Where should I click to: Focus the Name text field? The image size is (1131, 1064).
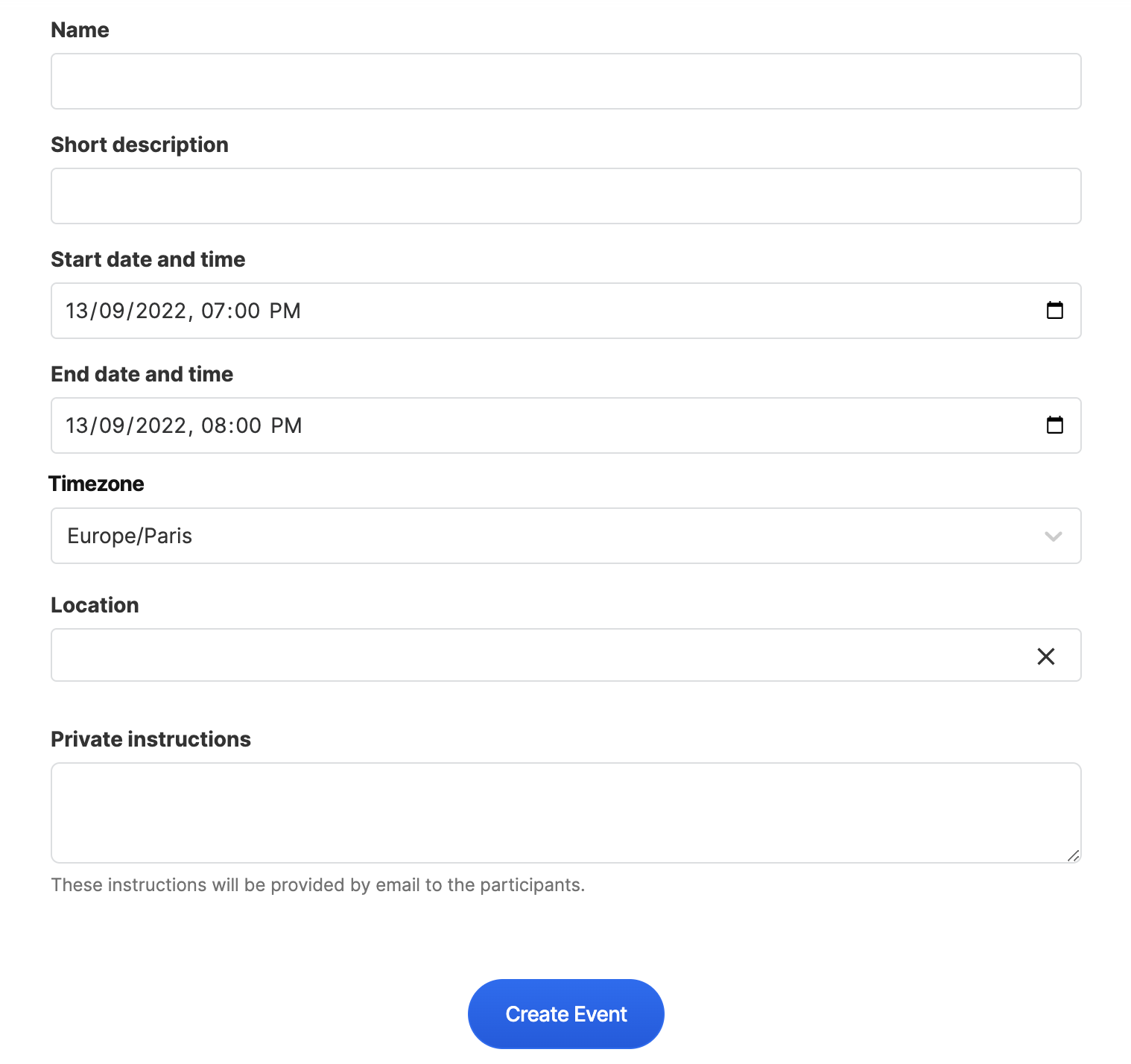(565, 81)
